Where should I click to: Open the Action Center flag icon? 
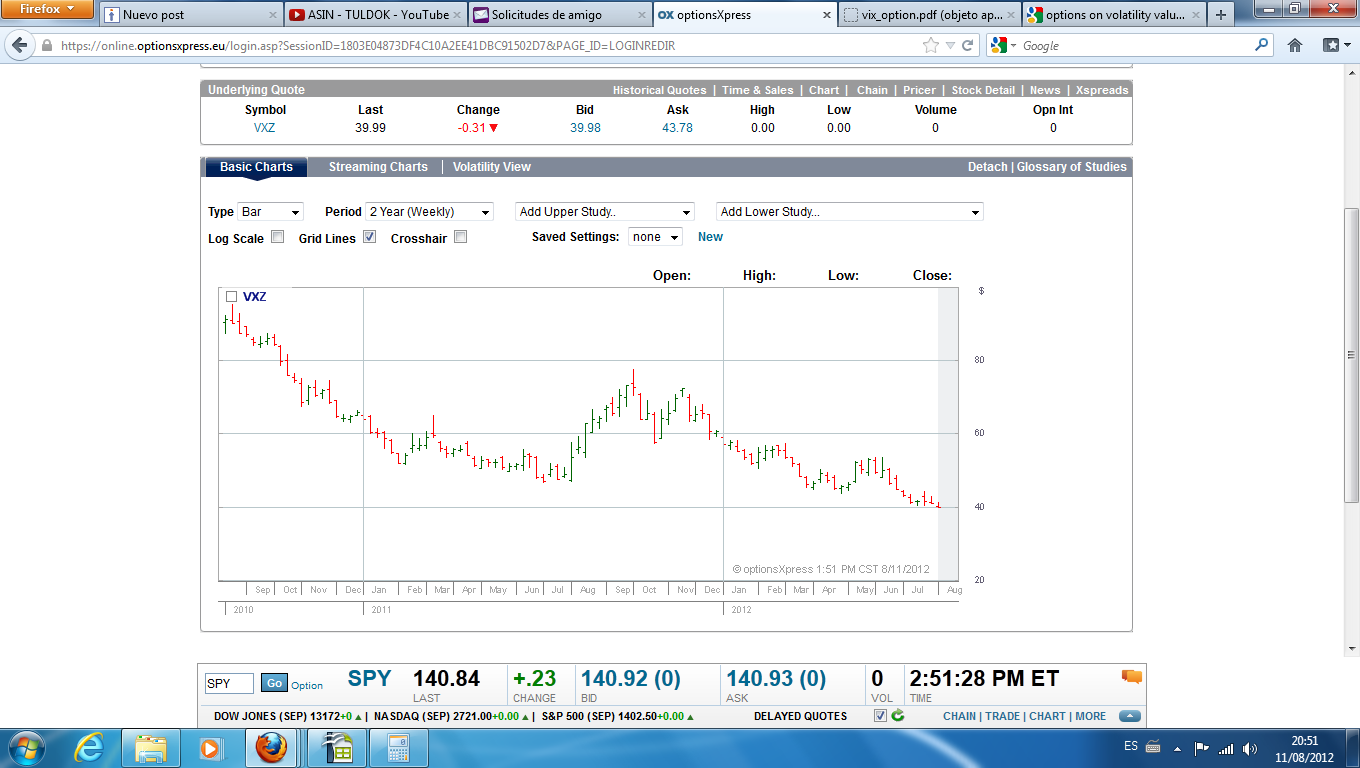tap(1202, 748)
